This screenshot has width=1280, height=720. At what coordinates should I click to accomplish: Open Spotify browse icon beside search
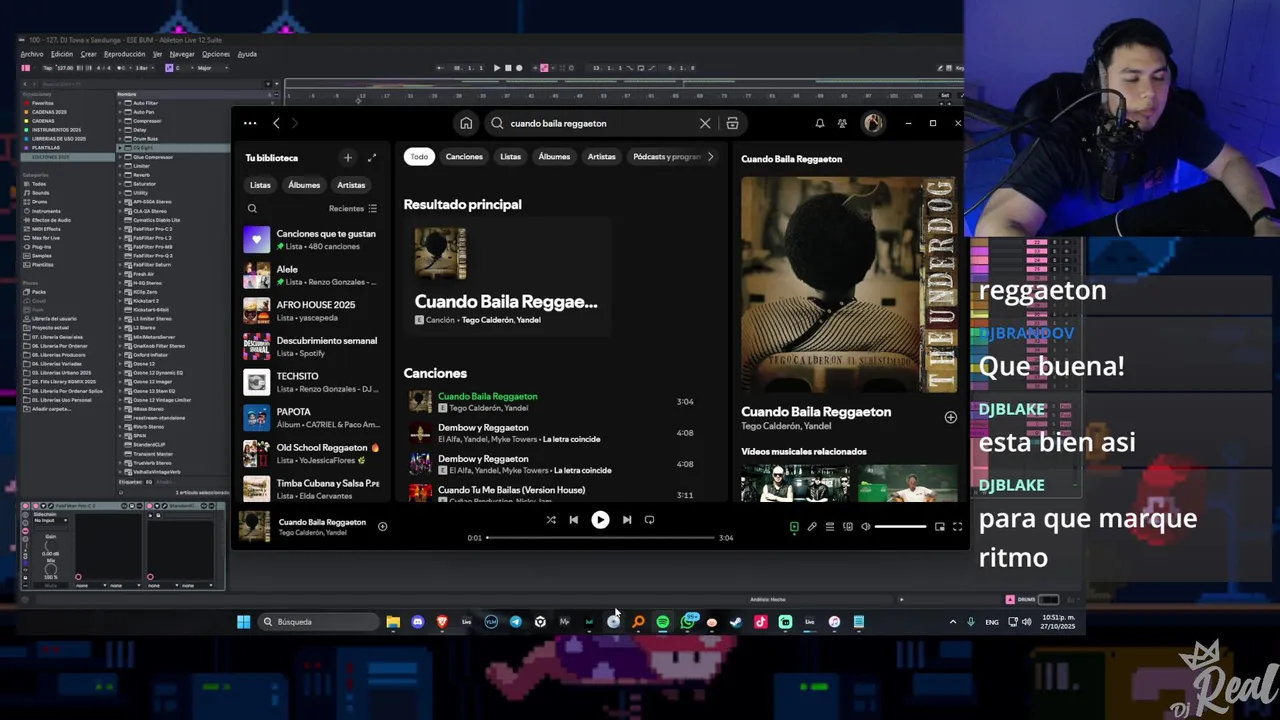(x=732, y=123)
